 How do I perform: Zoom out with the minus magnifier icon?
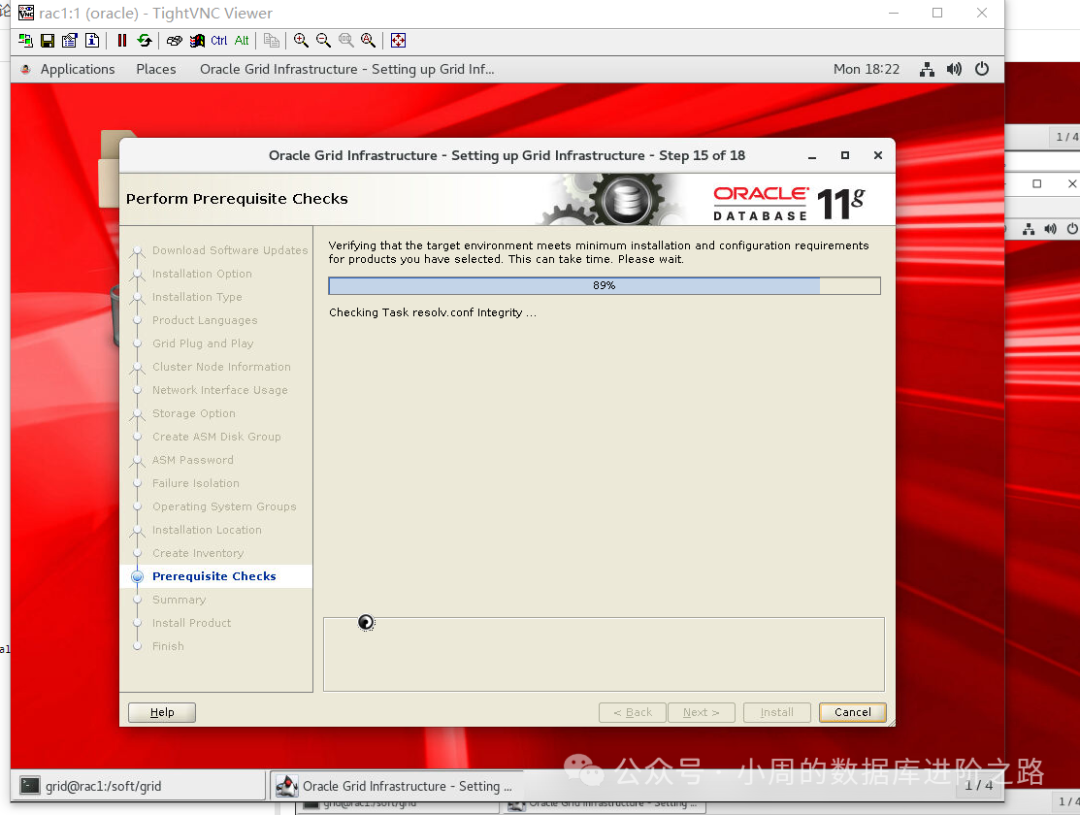tap(323, 41)
